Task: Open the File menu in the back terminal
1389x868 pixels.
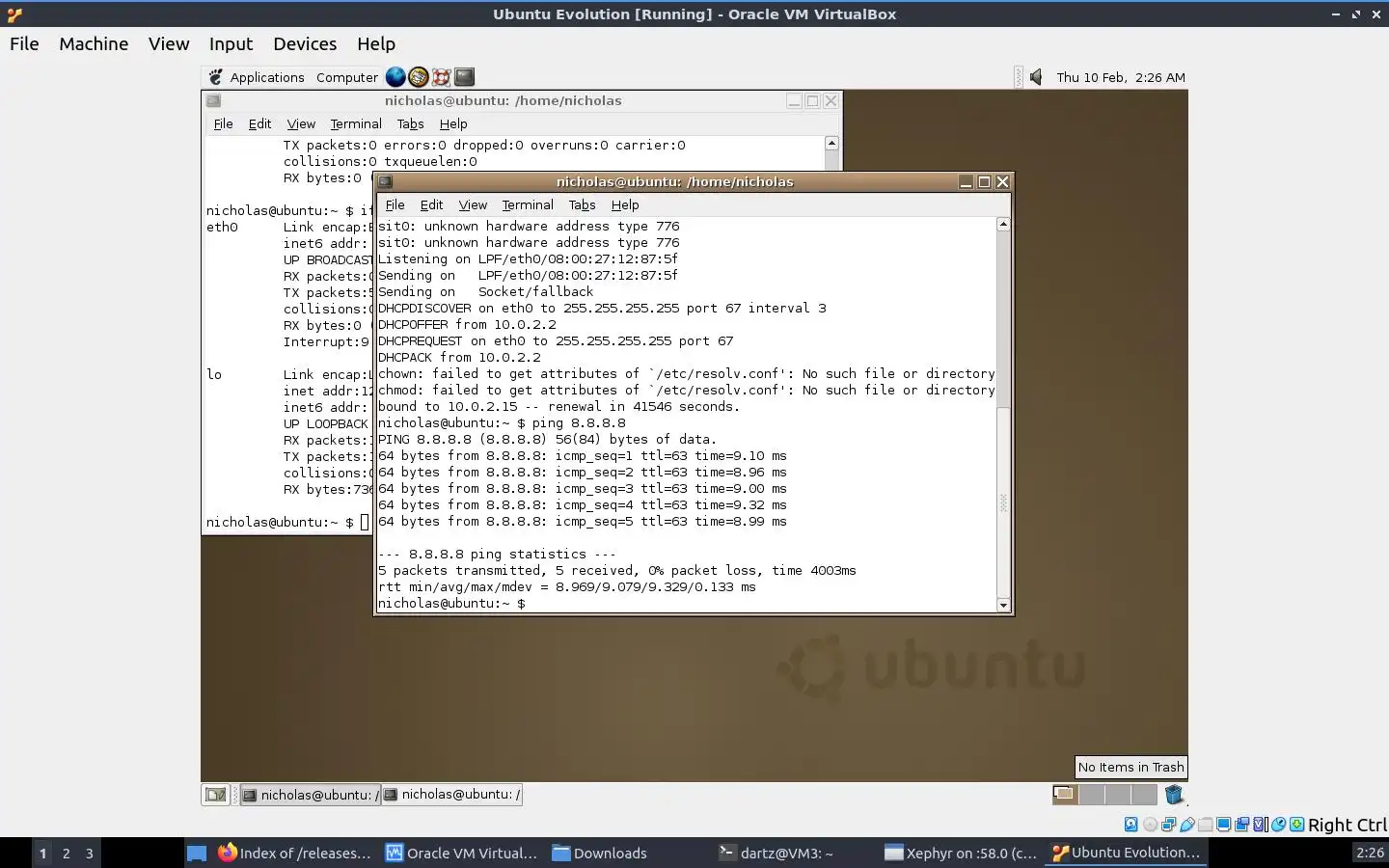Action: click(x=223, y=123)
